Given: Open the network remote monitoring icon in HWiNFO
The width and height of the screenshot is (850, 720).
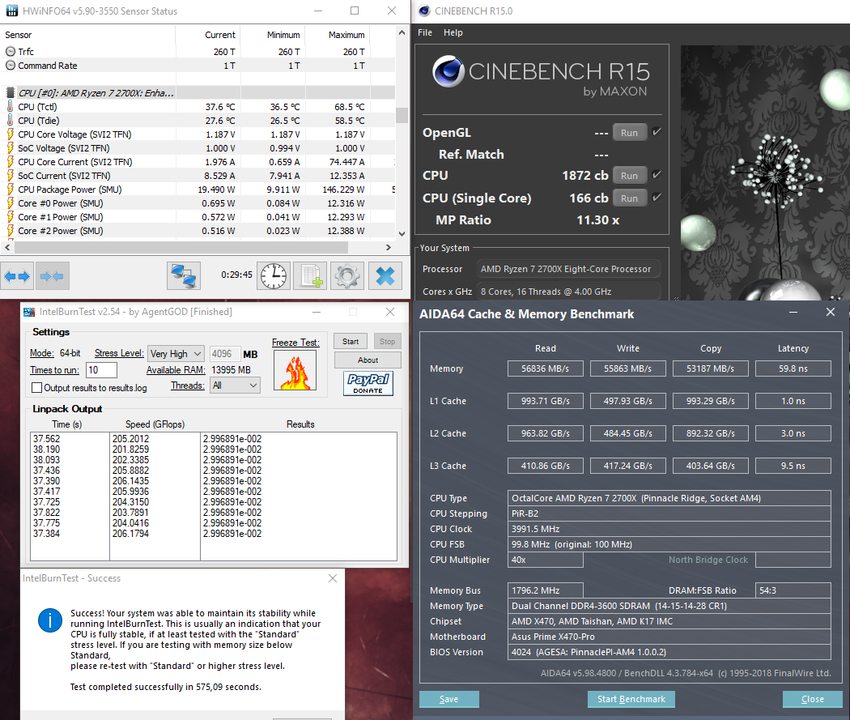Looking at the screenshot, I should pos(184,275).
